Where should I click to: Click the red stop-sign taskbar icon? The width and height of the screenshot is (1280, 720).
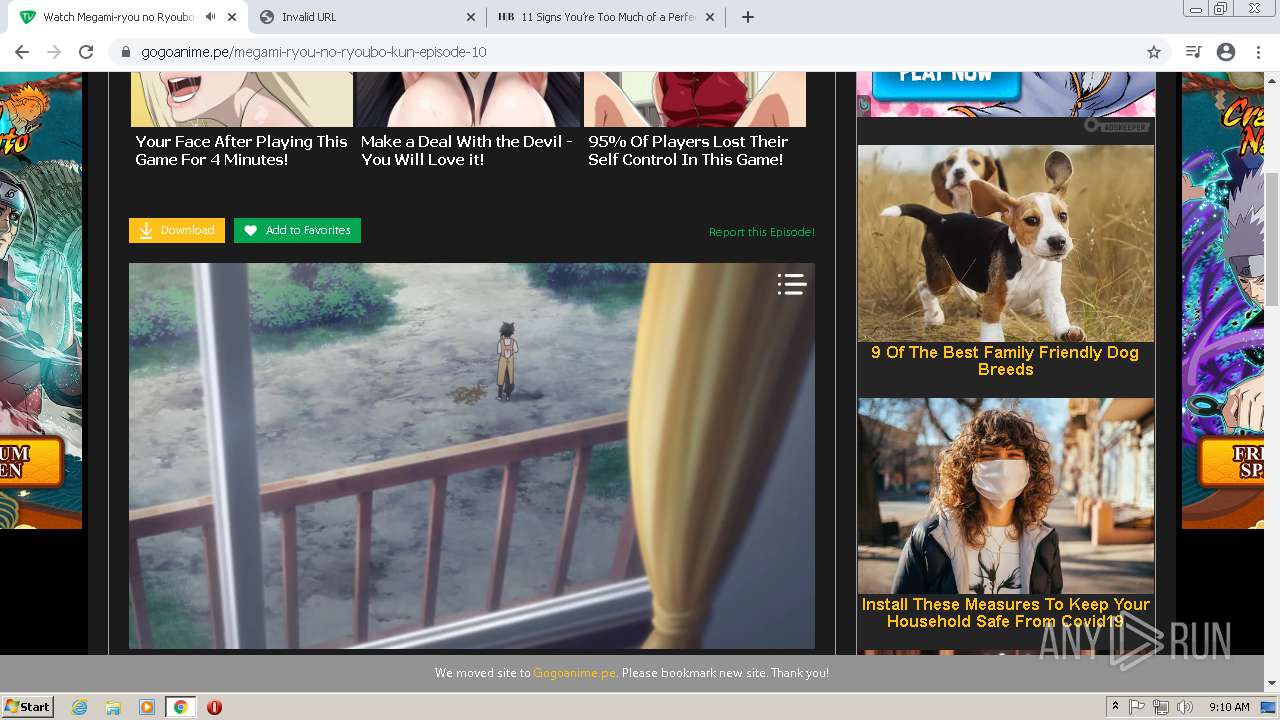coord(214,707)
